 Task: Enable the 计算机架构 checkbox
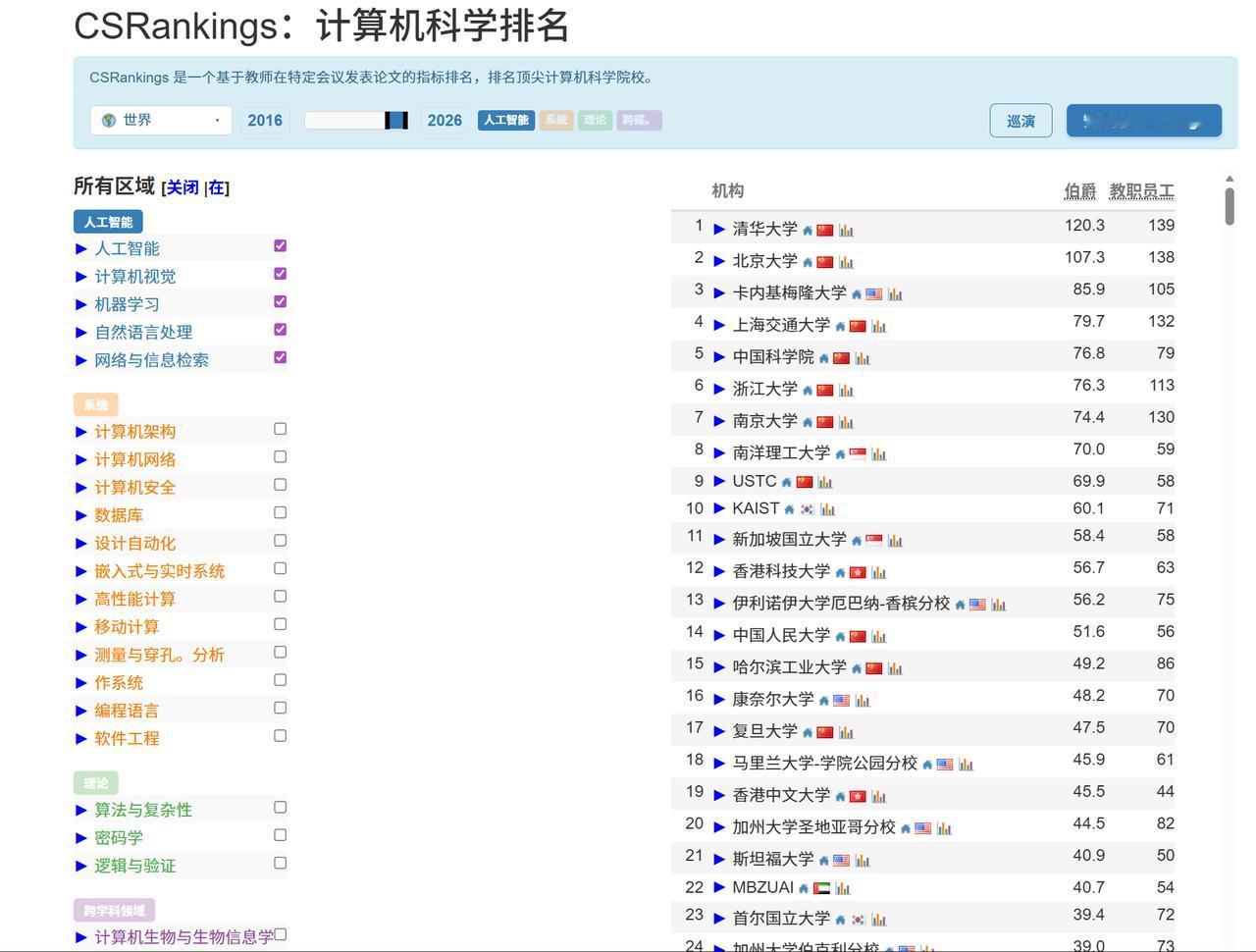pyautogui.click(x=281, y=429)
